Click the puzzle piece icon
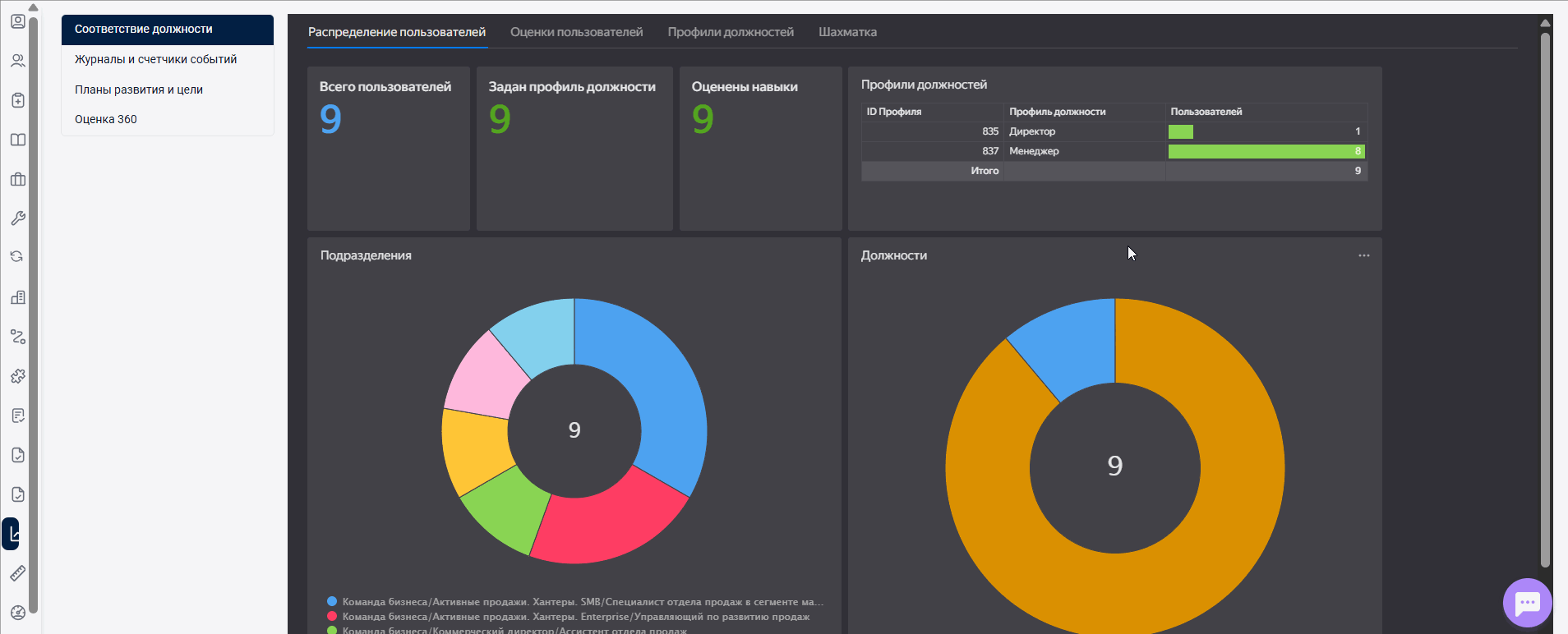 tap(17, 376)
